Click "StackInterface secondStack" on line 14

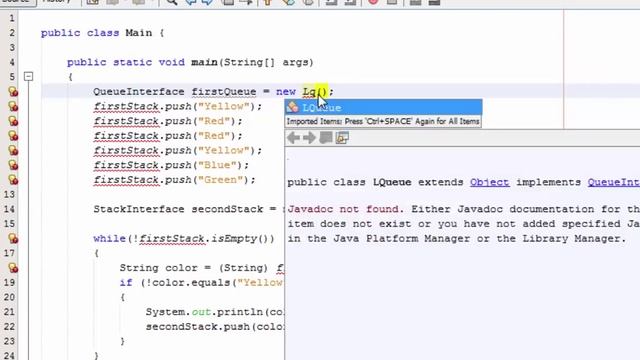click(178, 209)
